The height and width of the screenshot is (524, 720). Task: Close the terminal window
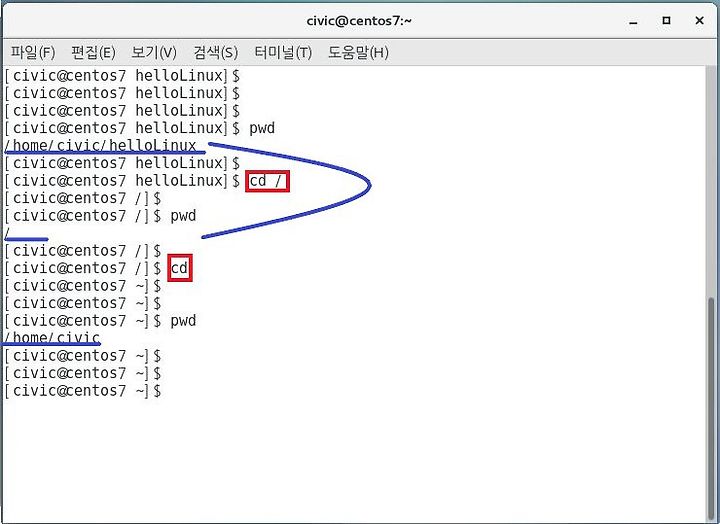[x=699, y=21]
